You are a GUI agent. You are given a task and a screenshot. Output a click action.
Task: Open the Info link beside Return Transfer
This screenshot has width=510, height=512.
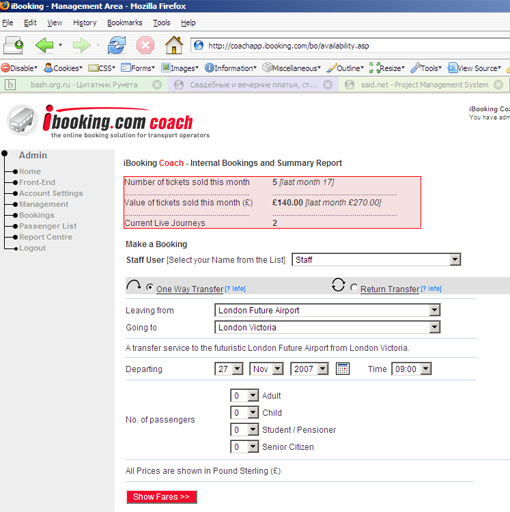[431, 289]
